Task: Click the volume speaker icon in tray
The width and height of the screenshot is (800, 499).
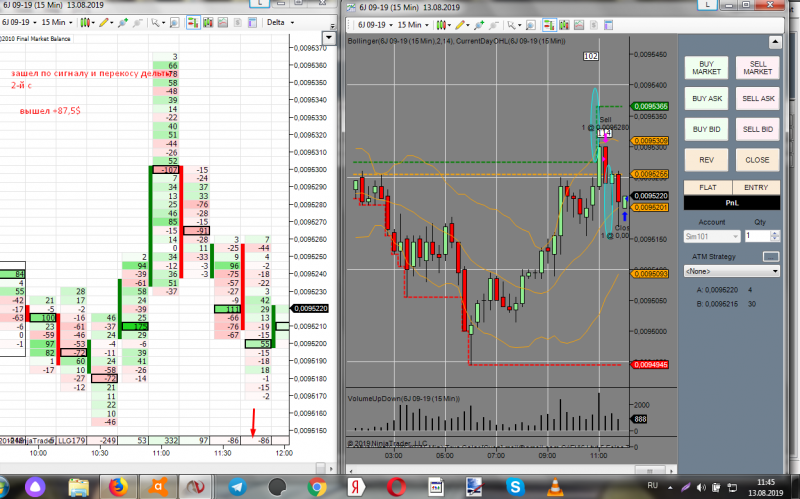Action: pyautogui.click(x=701, y=487)
